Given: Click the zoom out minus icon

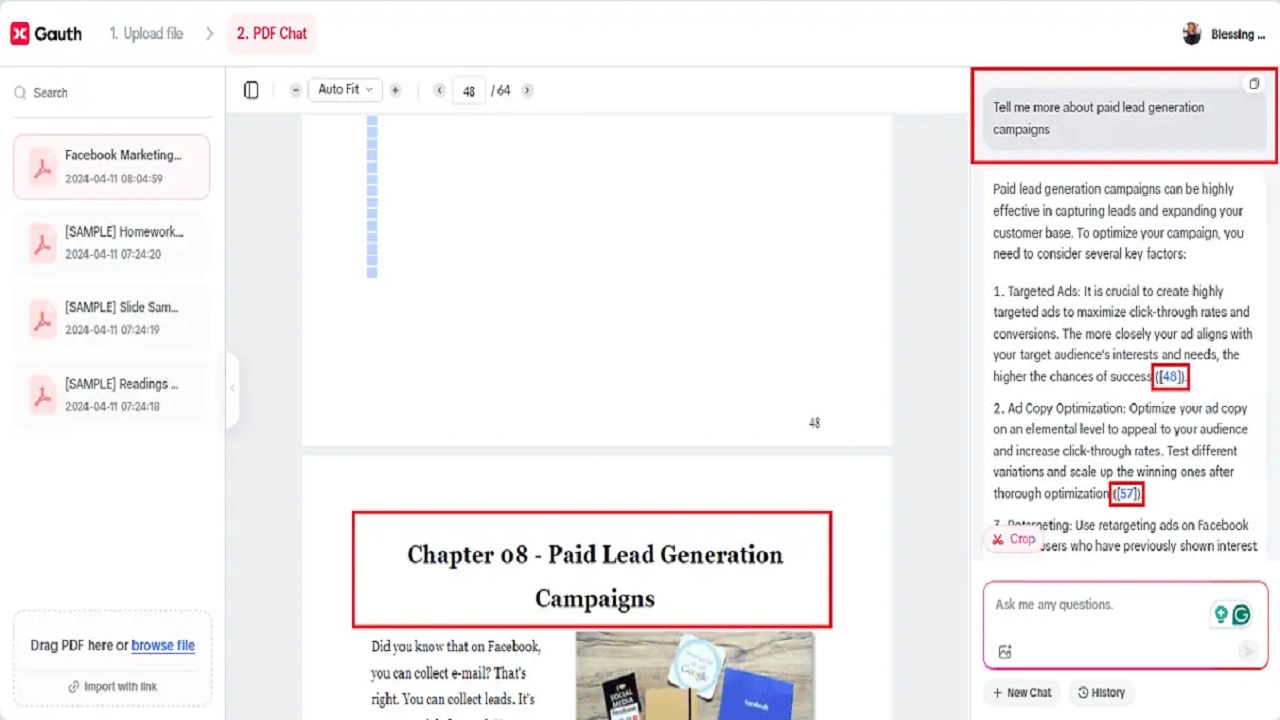Looking at the screenshot, I should [295, 90].
